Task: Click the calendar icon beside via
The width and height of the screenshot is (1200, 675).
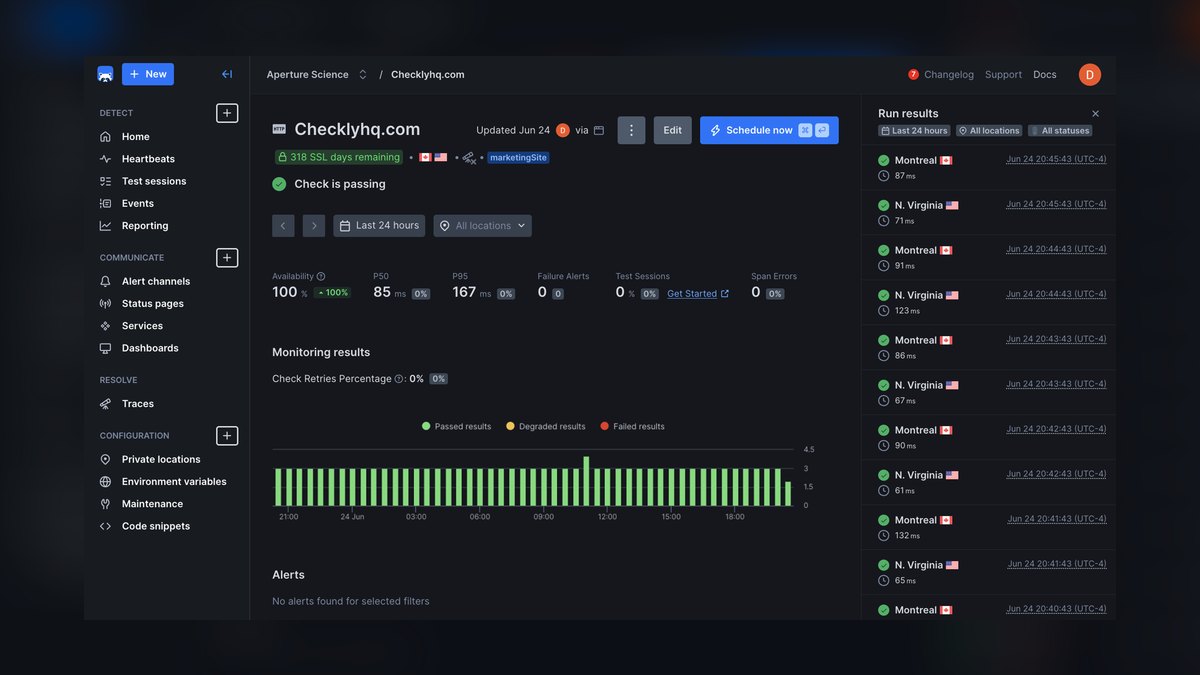Action: [599, 130]
